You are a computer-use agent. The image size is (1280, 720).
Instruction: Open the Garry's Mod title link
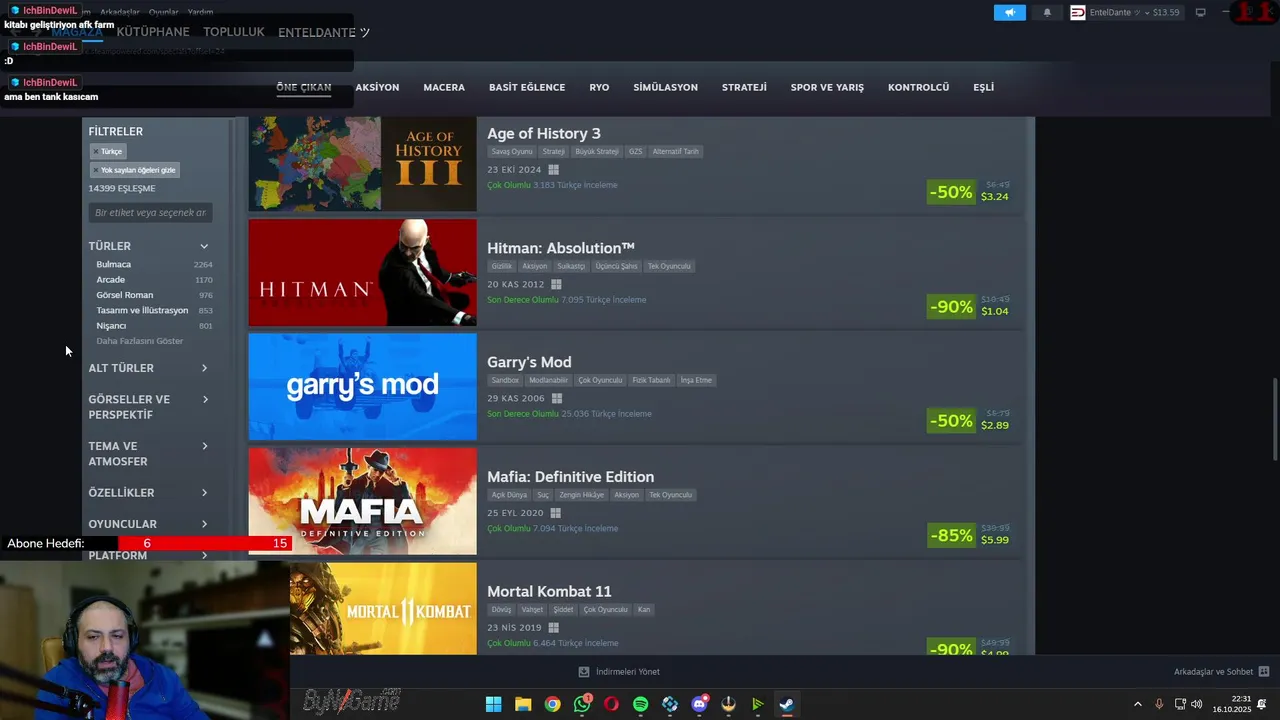[x=529, y=362]
